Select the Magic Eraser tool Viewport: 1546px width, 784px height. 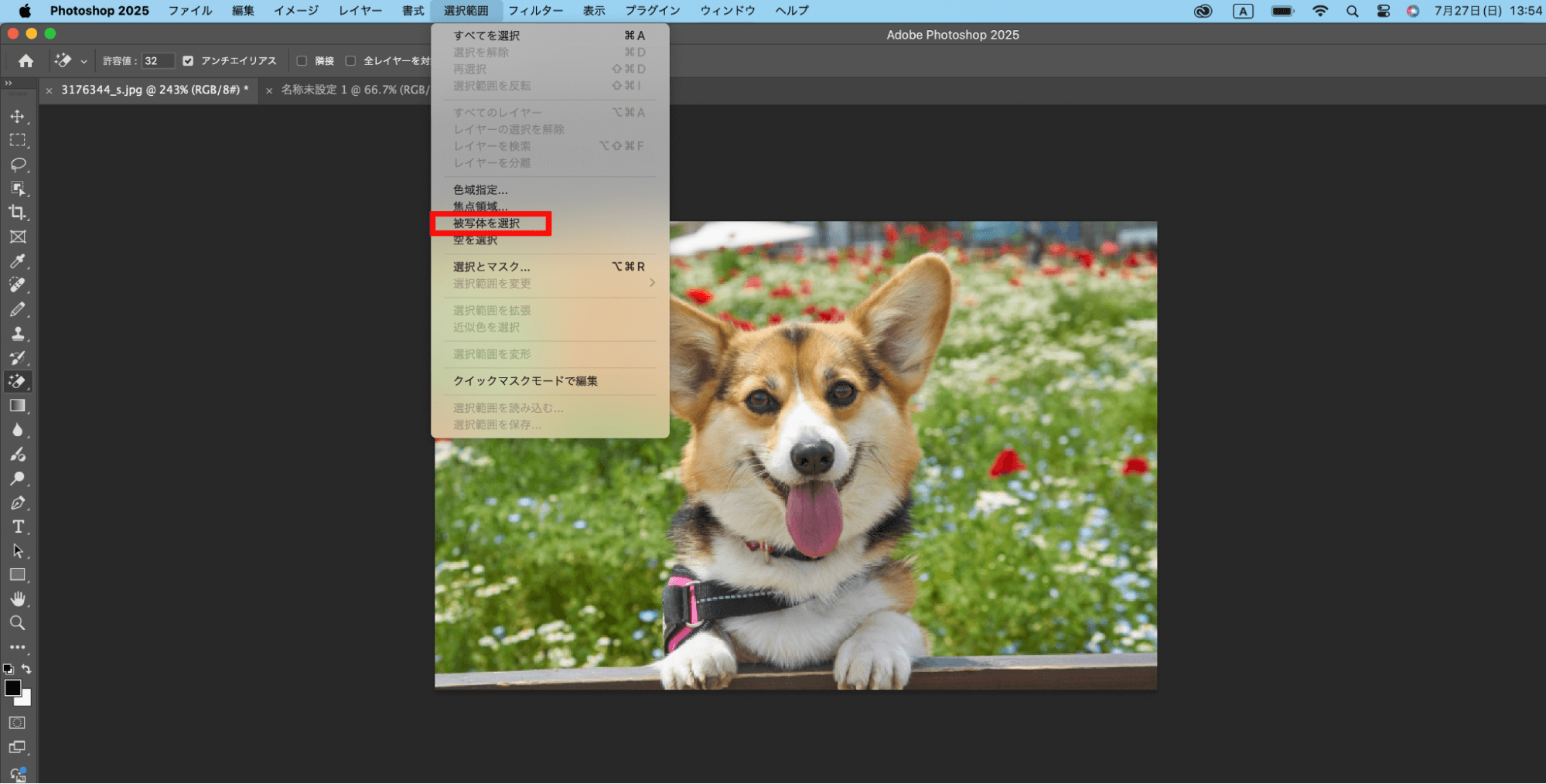tap(17, 381)
